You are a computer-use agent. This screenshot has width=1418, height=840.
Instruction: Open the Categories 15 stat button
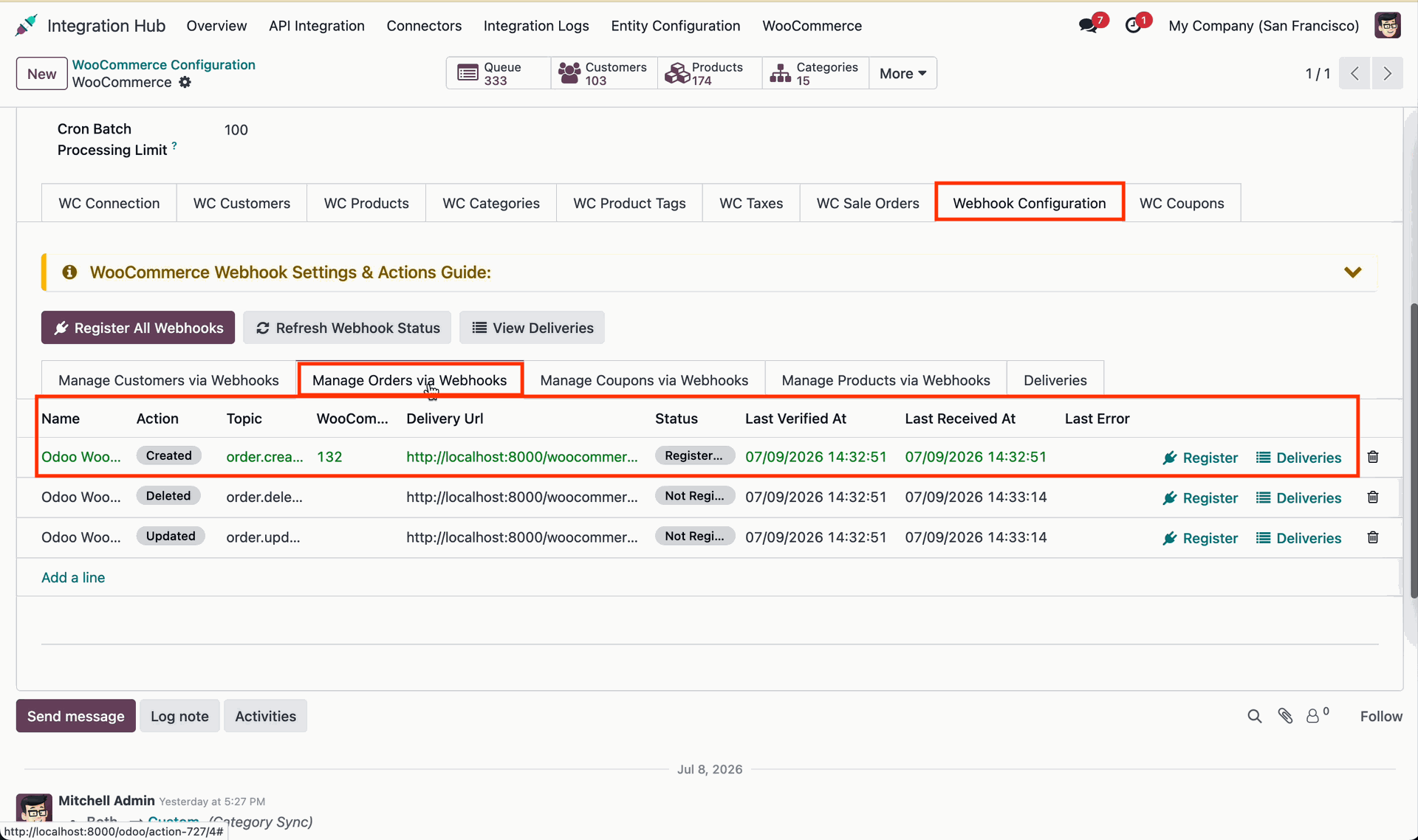(815, 73)
